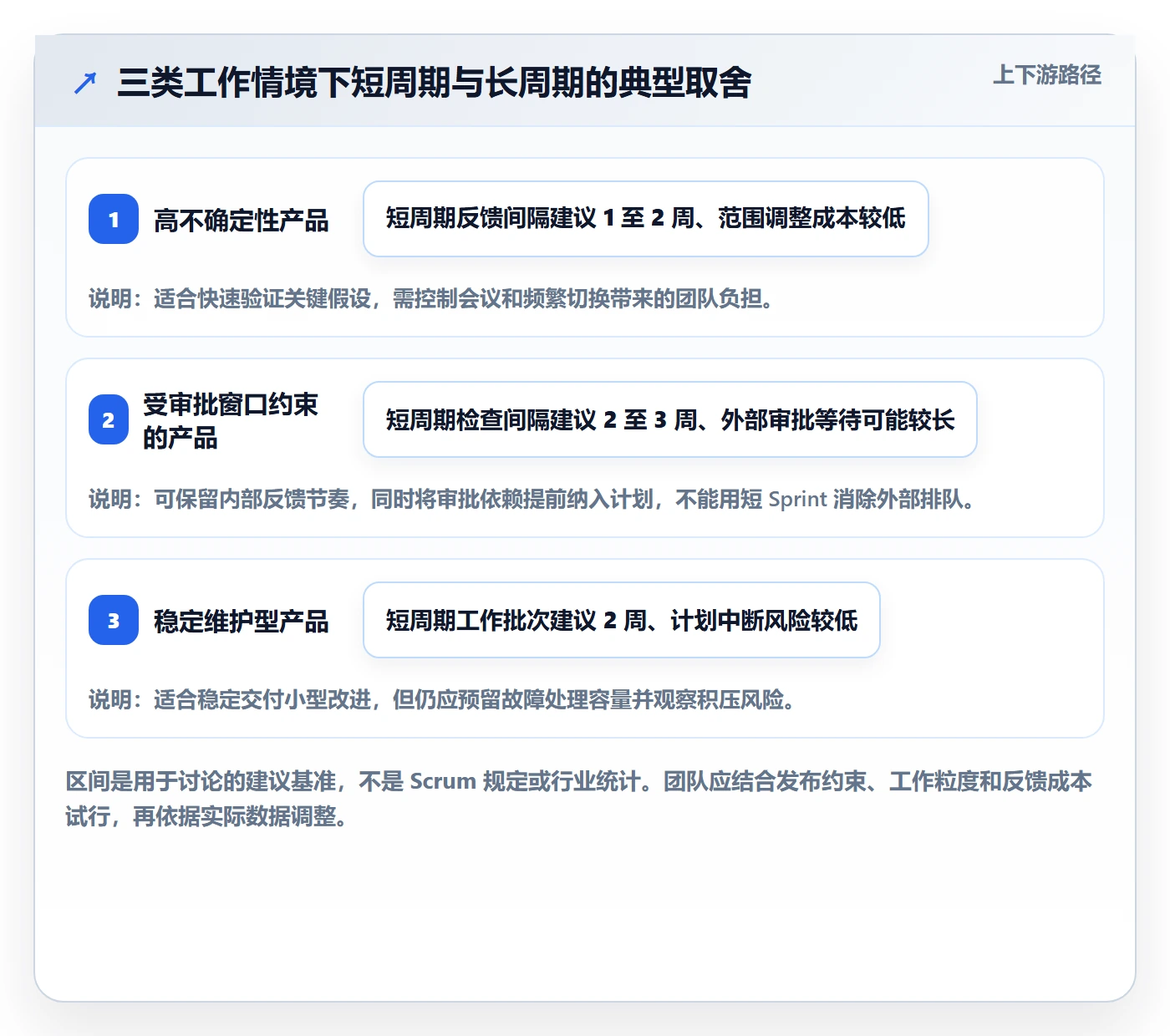Select the 受审批窗口约束的产品 heading
The height and width of the screenshot is (1036, 1170).
(x=231, y=420)
